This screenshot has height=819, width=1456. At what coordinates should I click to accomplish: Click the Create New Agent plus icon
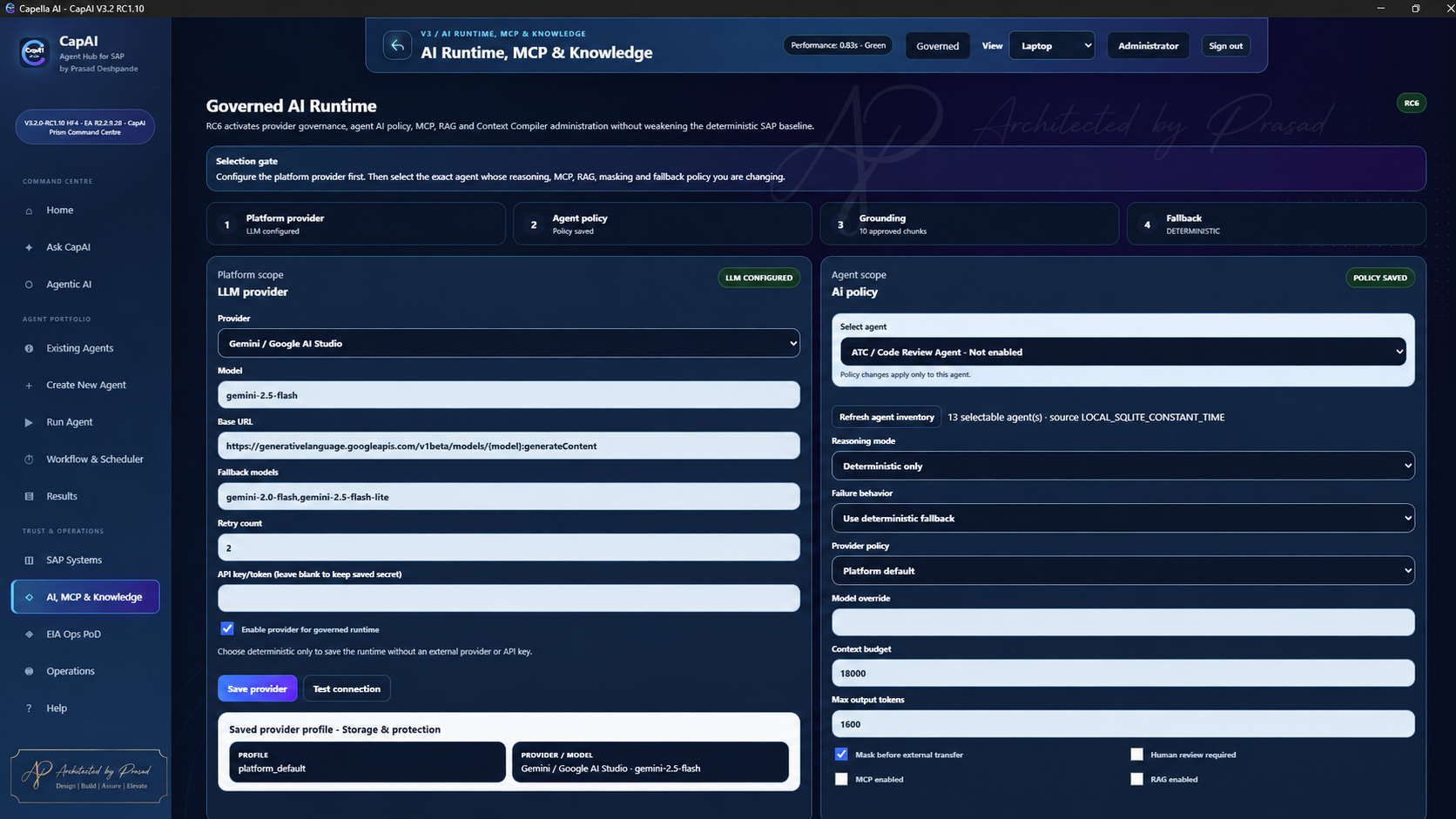point(29,385)
